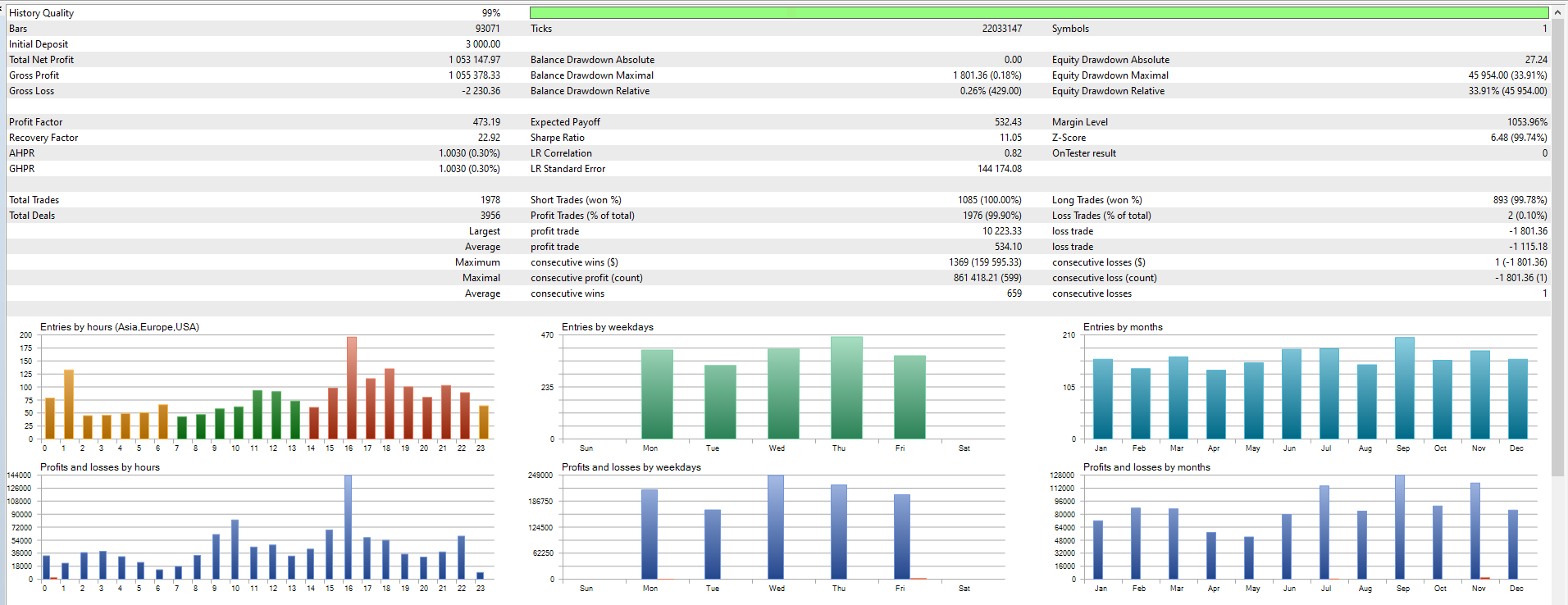Click the Long Trades value "893 (99.78%)"
Viewport: 1568px width, 605px height.
tap(1520, 200)
